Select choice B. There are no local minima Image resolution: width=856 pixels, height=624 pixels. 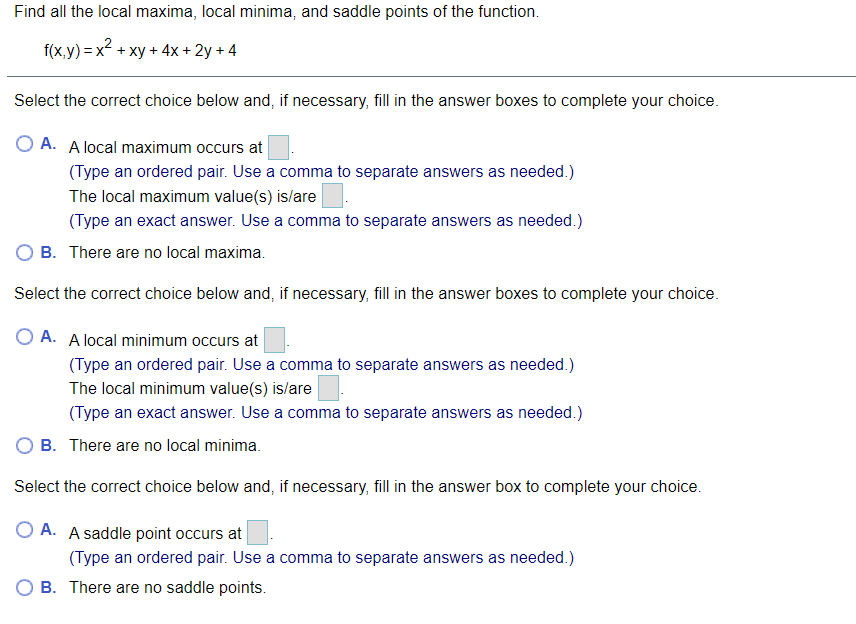[23, 445]
